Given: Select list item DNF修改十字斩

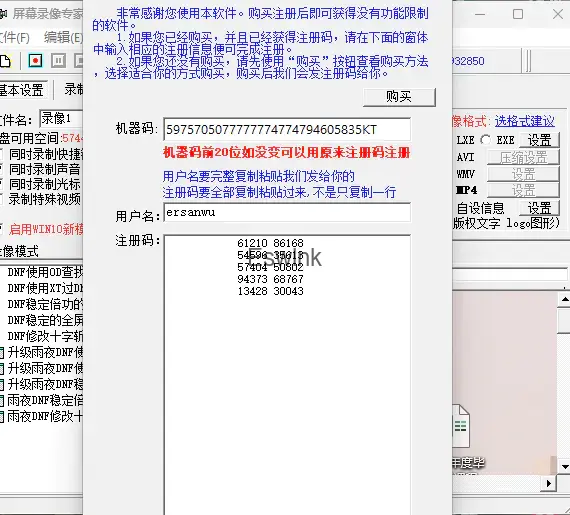Looking at the screenshot, I should click(45, 336).
